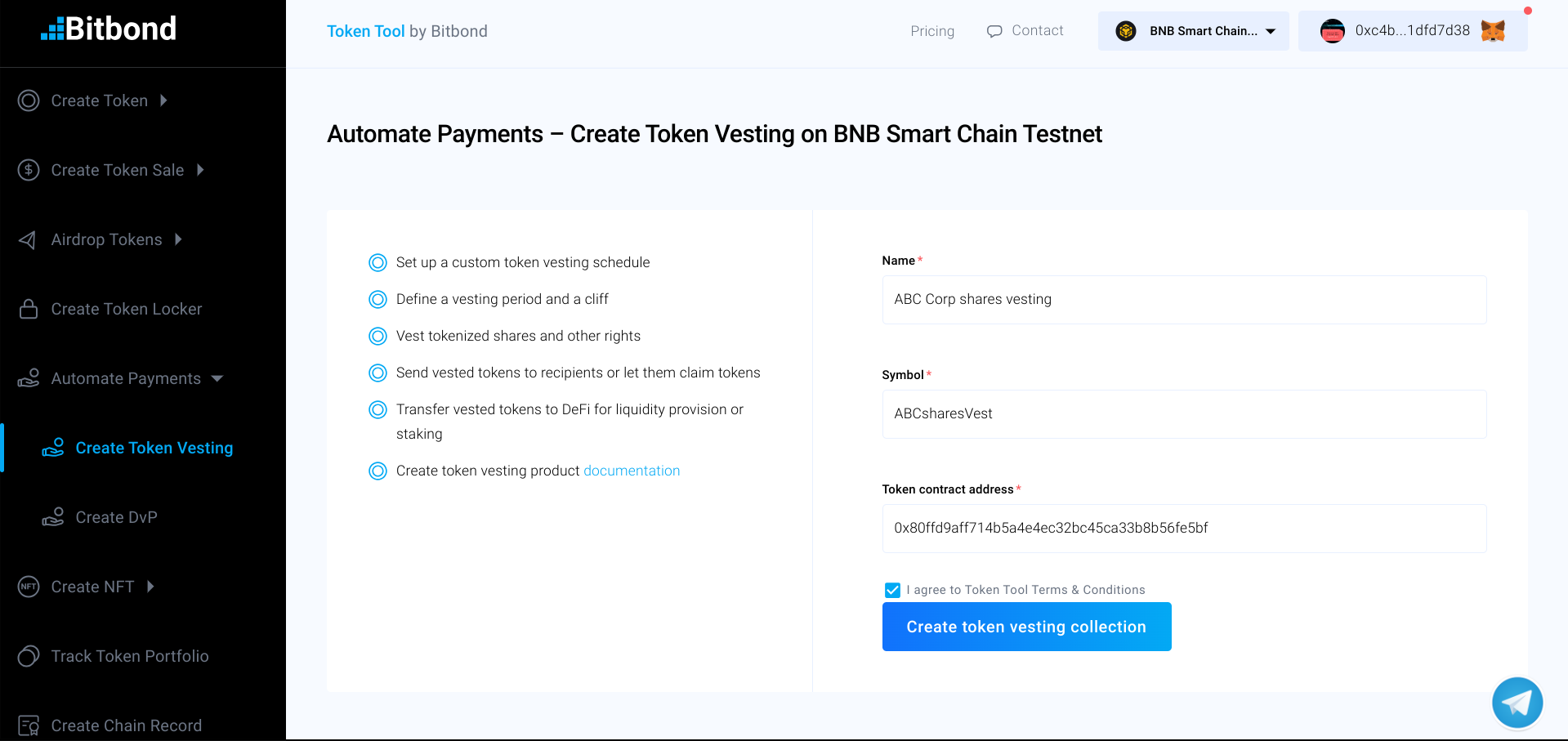Go to the Pricing page
Viewport: 1568px width, 741px height.
tap(932, 31)
